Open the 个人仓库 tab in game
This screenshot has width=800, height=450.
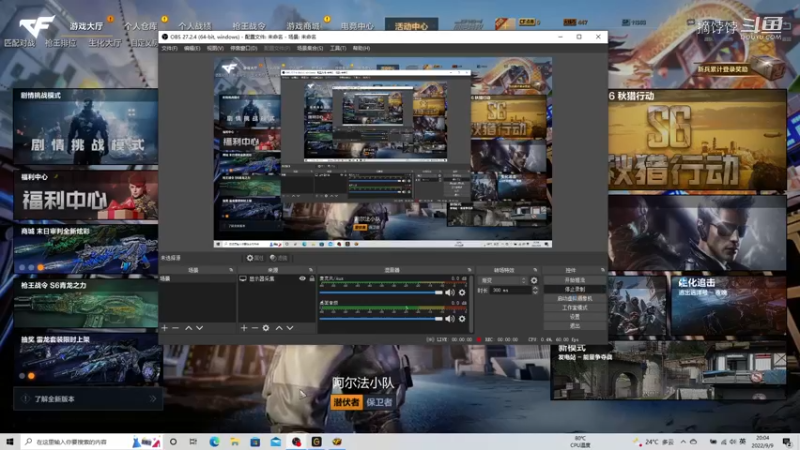pyautogui.click(x=140, y=26)
